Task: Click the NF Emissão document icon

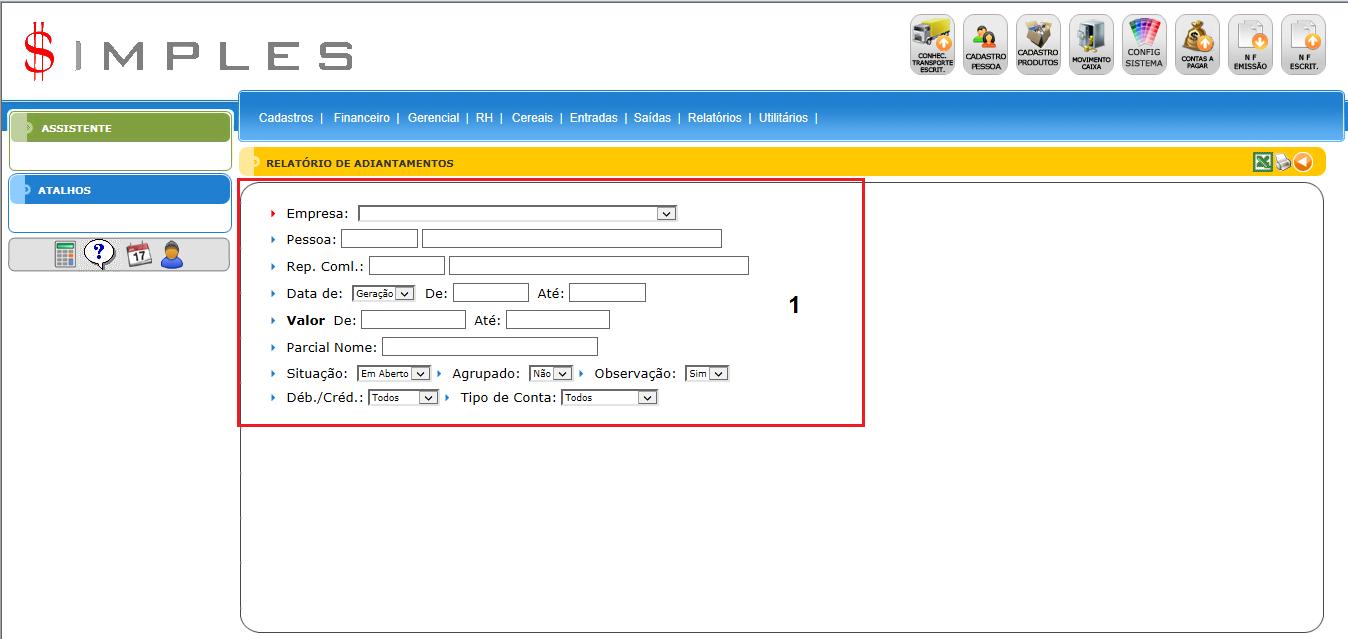Action: (1250, 45)
